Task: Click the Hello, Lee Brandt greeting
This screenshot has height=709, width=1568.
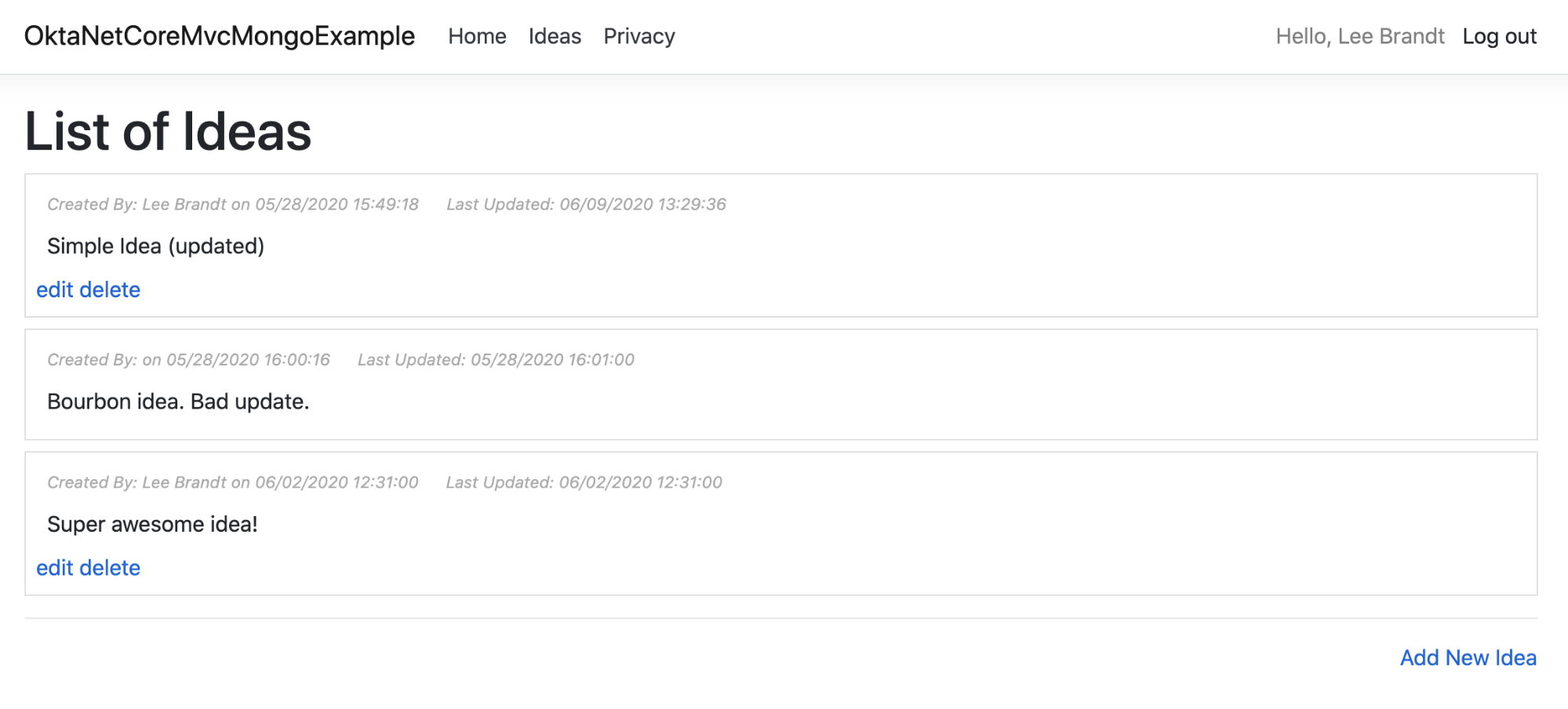Action: 1359,36
